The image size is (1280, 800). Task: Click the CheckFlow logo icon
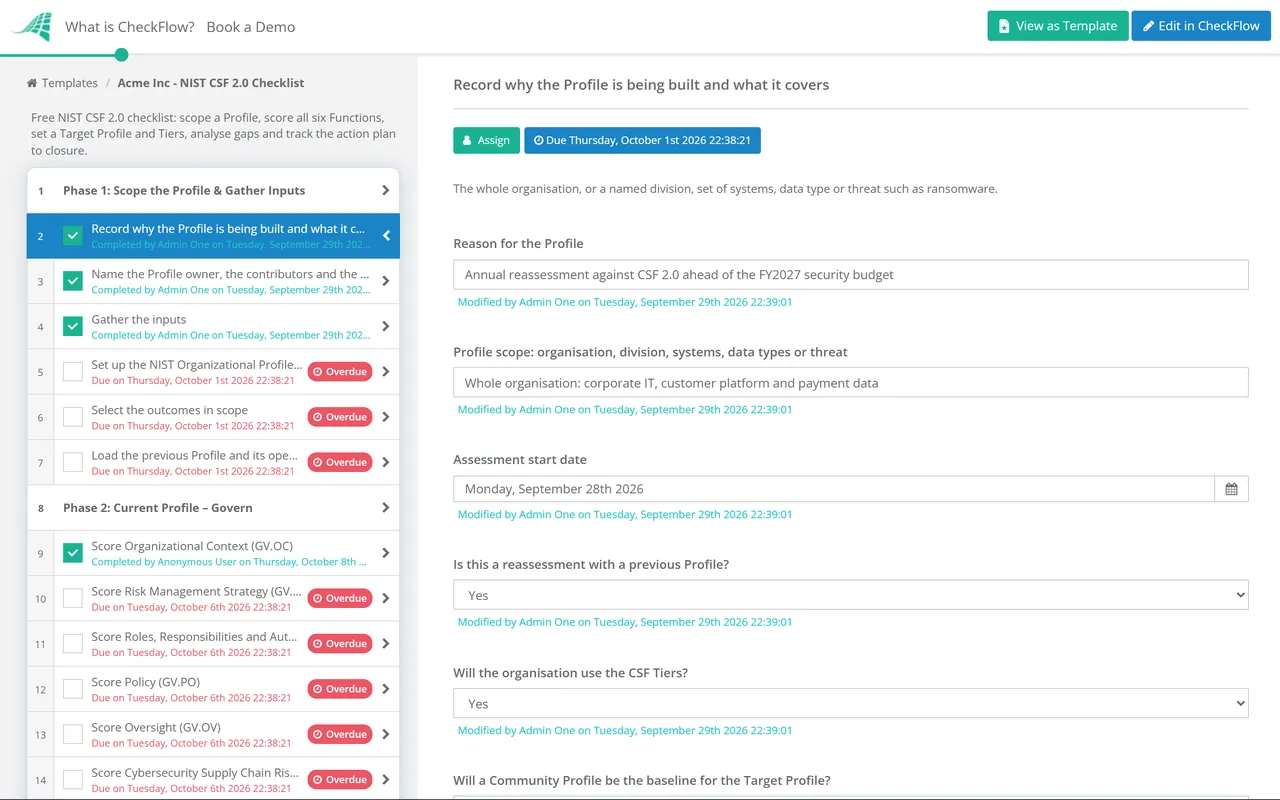pos(32,26)
